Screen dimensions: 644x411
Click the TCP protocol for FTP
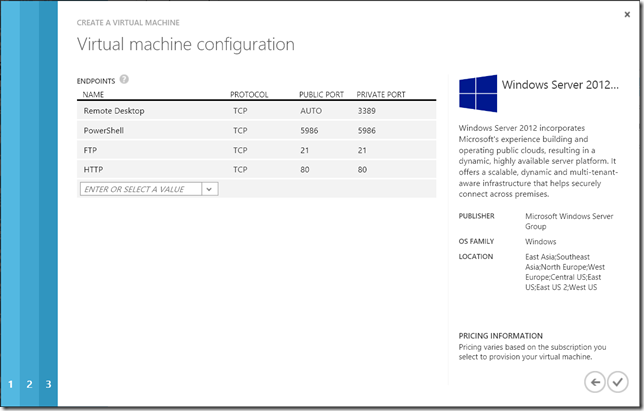coord(240,150)
